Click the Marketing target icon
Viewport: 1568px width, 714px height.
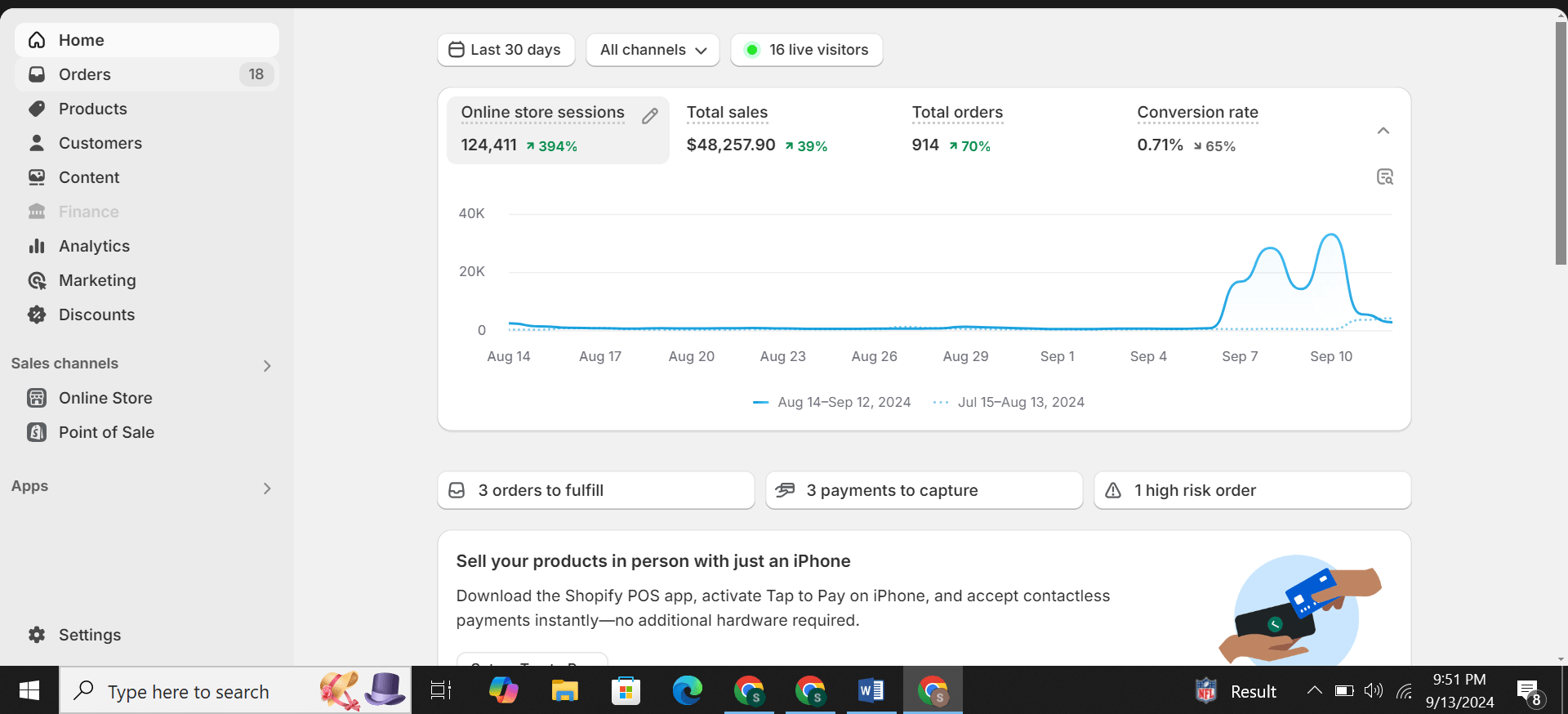(x=37, y=280)
